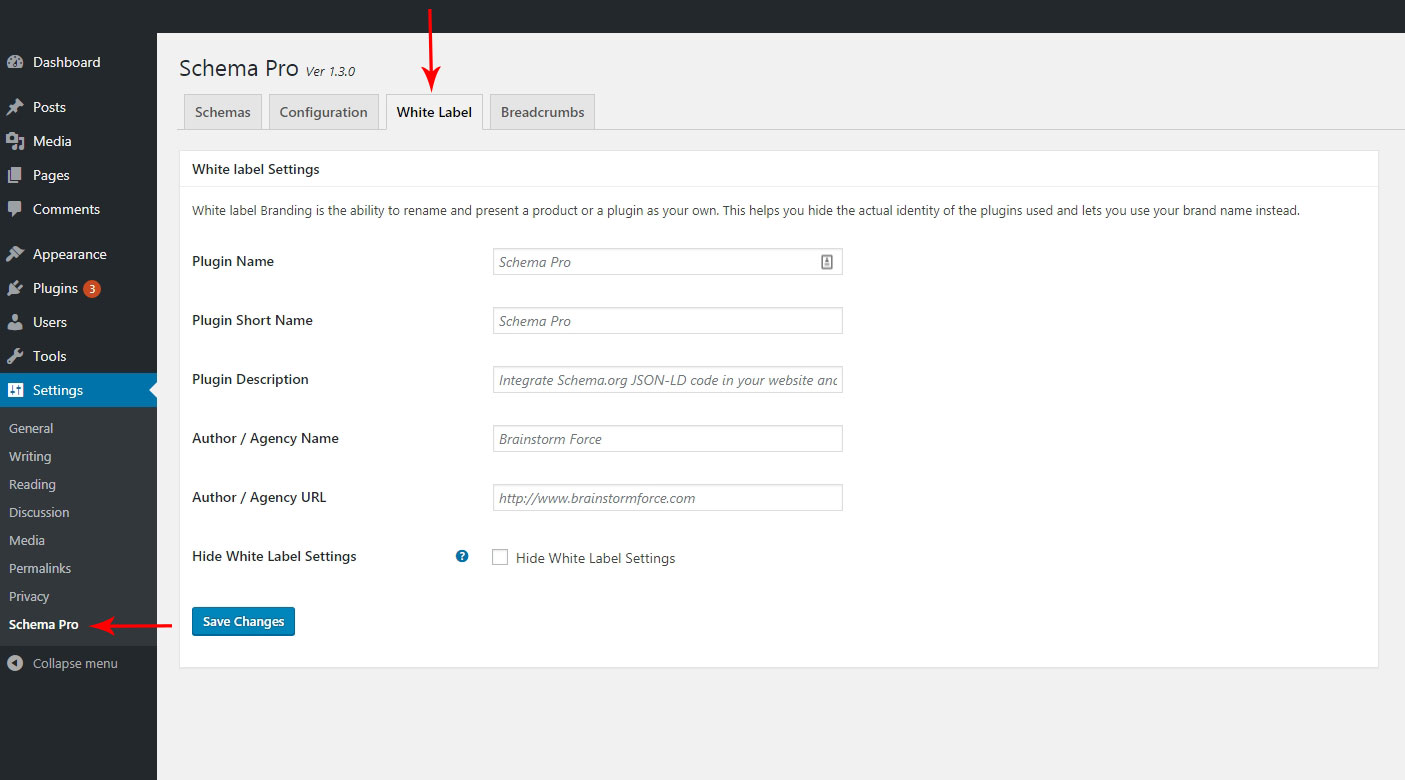Screen dimensions: 1405x780
Task: Click autofill icon in Plugin Name field
Action: point(827,262)
